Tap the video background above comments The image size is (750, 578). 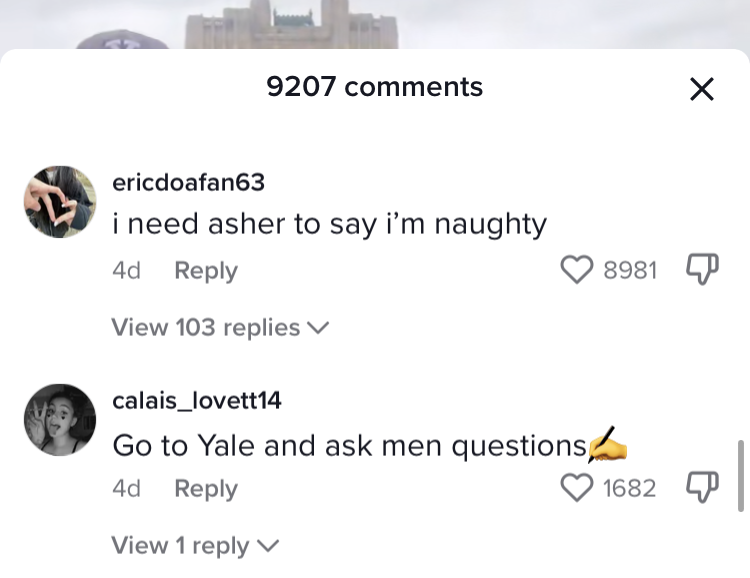(x=375, y=24)
